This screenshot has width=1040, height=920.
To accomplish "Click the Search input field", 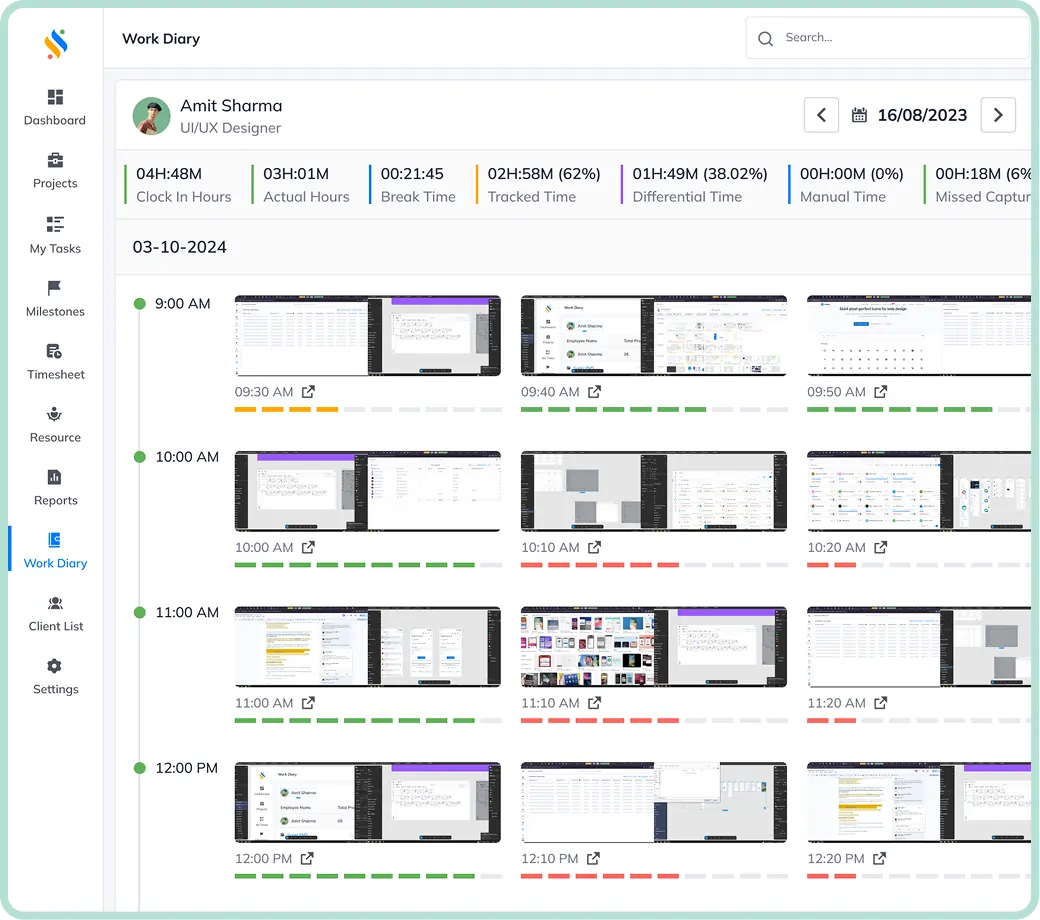I will [889, 38].
